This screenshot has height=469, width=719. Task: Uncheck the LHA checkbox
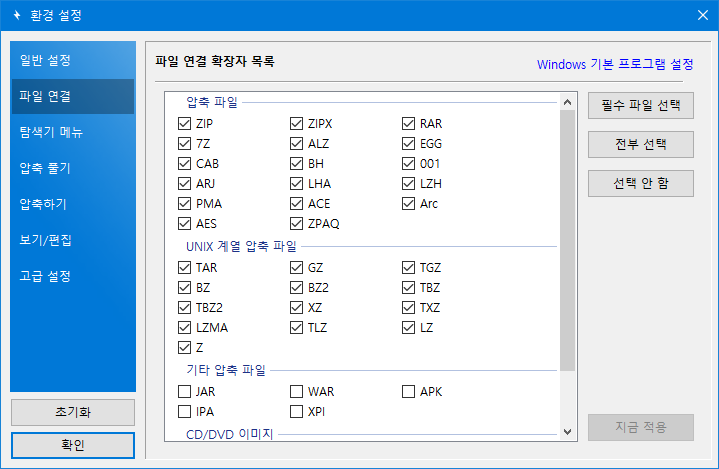point(296,183)
